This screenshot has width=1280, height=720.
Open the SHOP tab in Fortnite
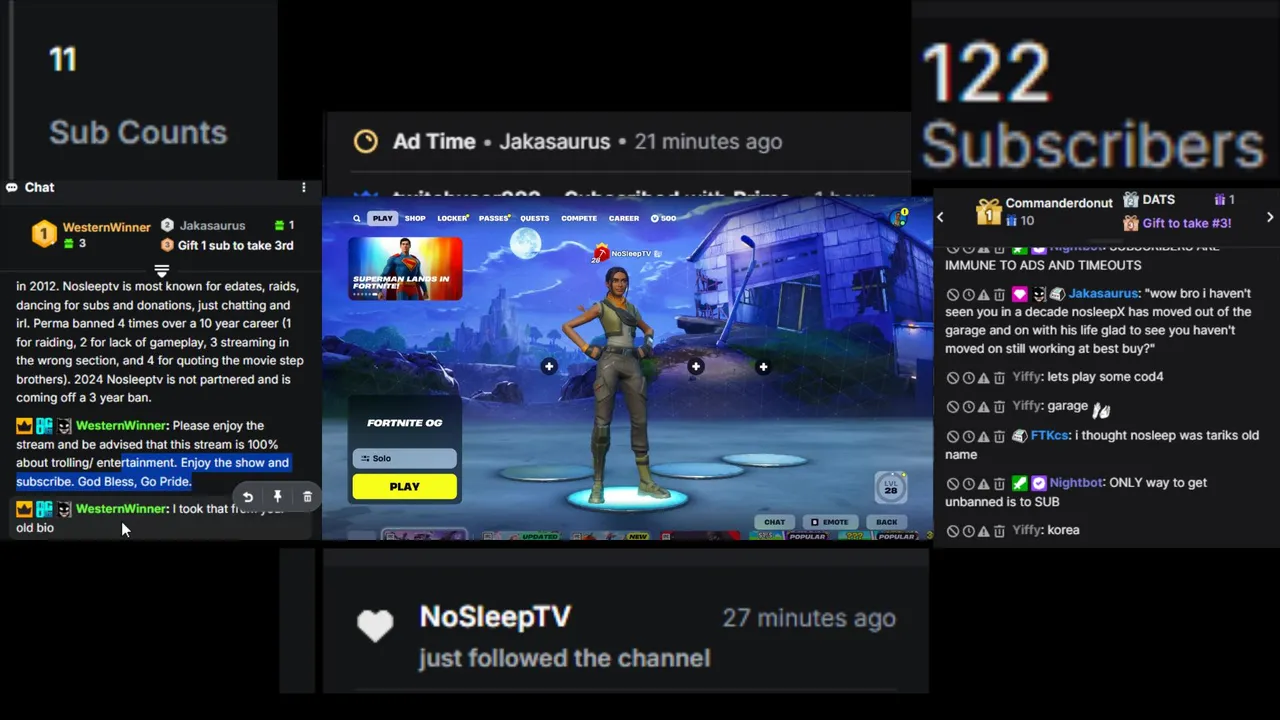coord(415,218)
